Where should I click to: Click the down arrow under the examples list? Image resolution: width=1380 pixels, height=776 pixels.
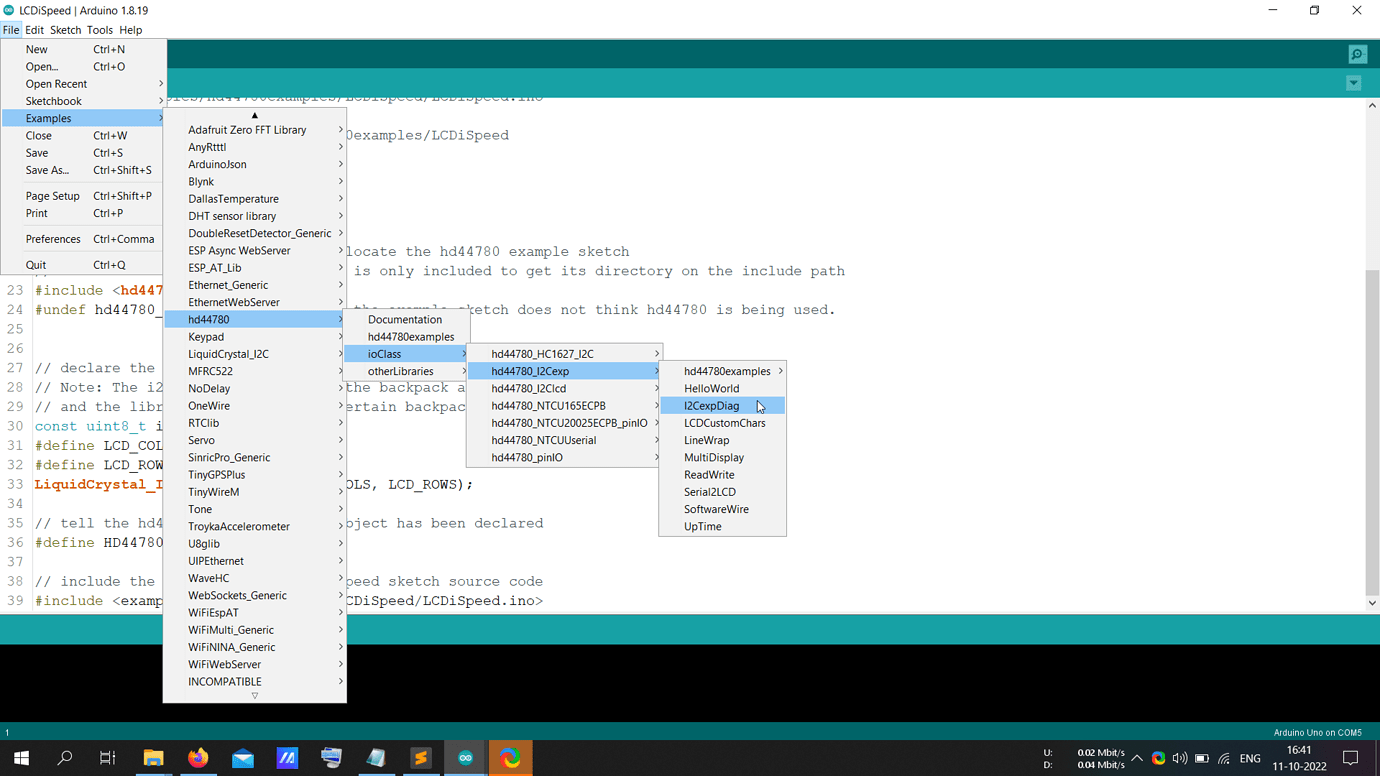[255, 696]
